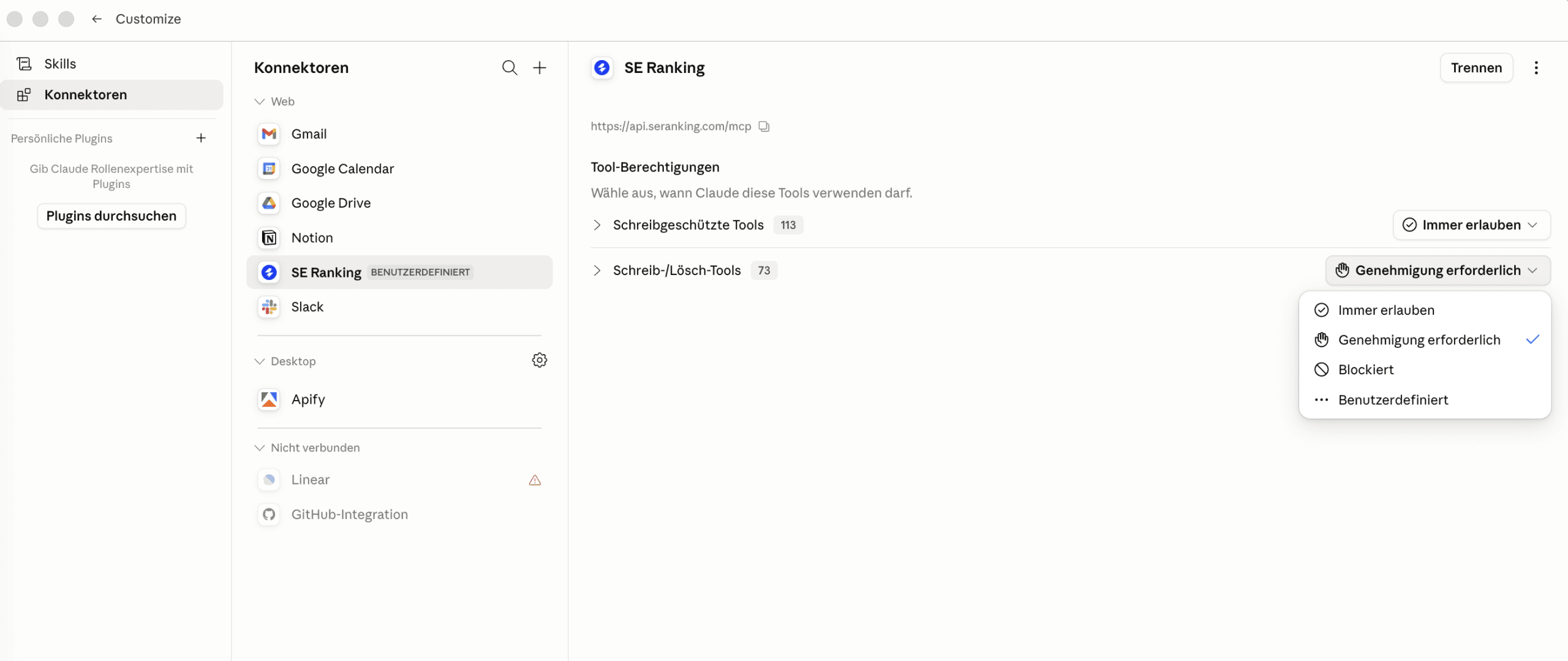1568x661 pixels.
Task: Collapse the Nicht verbunden group
Action: point(260,448)
